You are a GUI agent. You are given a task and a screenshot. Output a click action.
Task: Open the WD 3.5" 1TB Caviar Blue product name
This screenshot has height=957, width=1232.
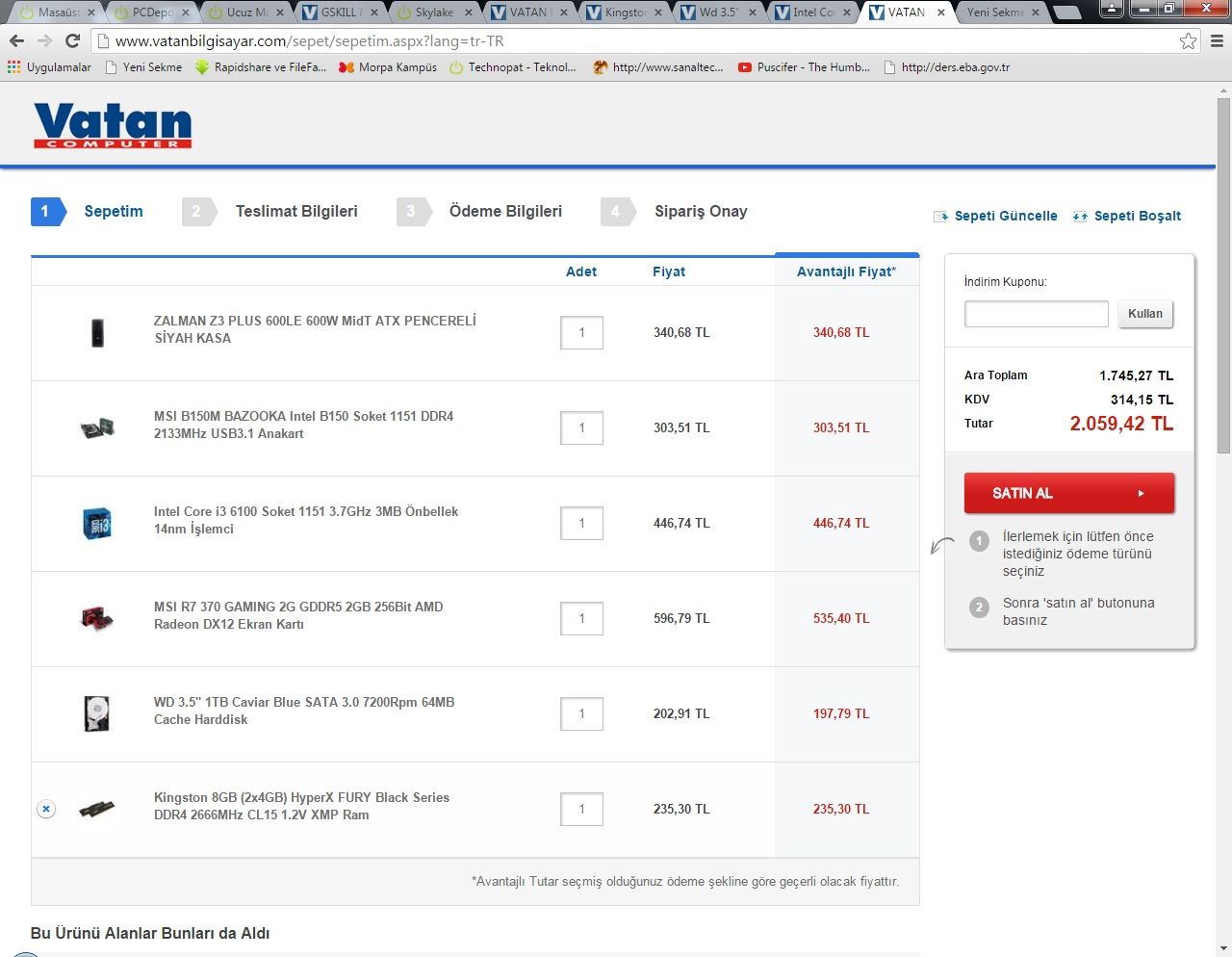(x=304, y=711)
